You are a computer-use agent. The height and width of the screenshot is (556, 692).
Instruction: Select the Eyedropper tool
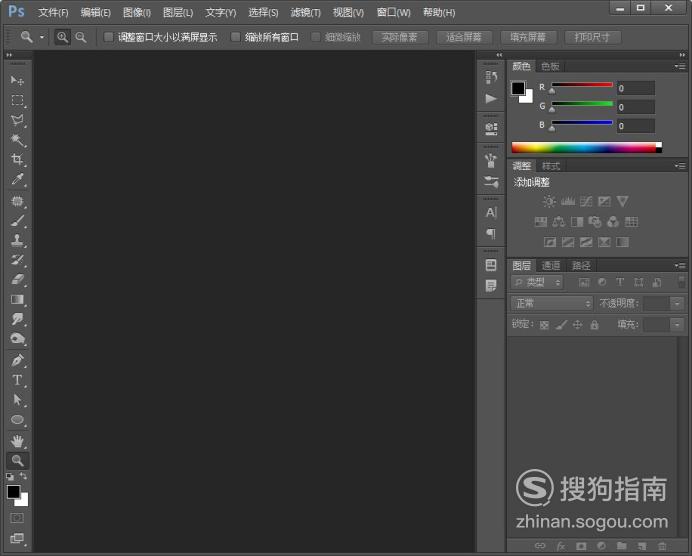point(17,179)
